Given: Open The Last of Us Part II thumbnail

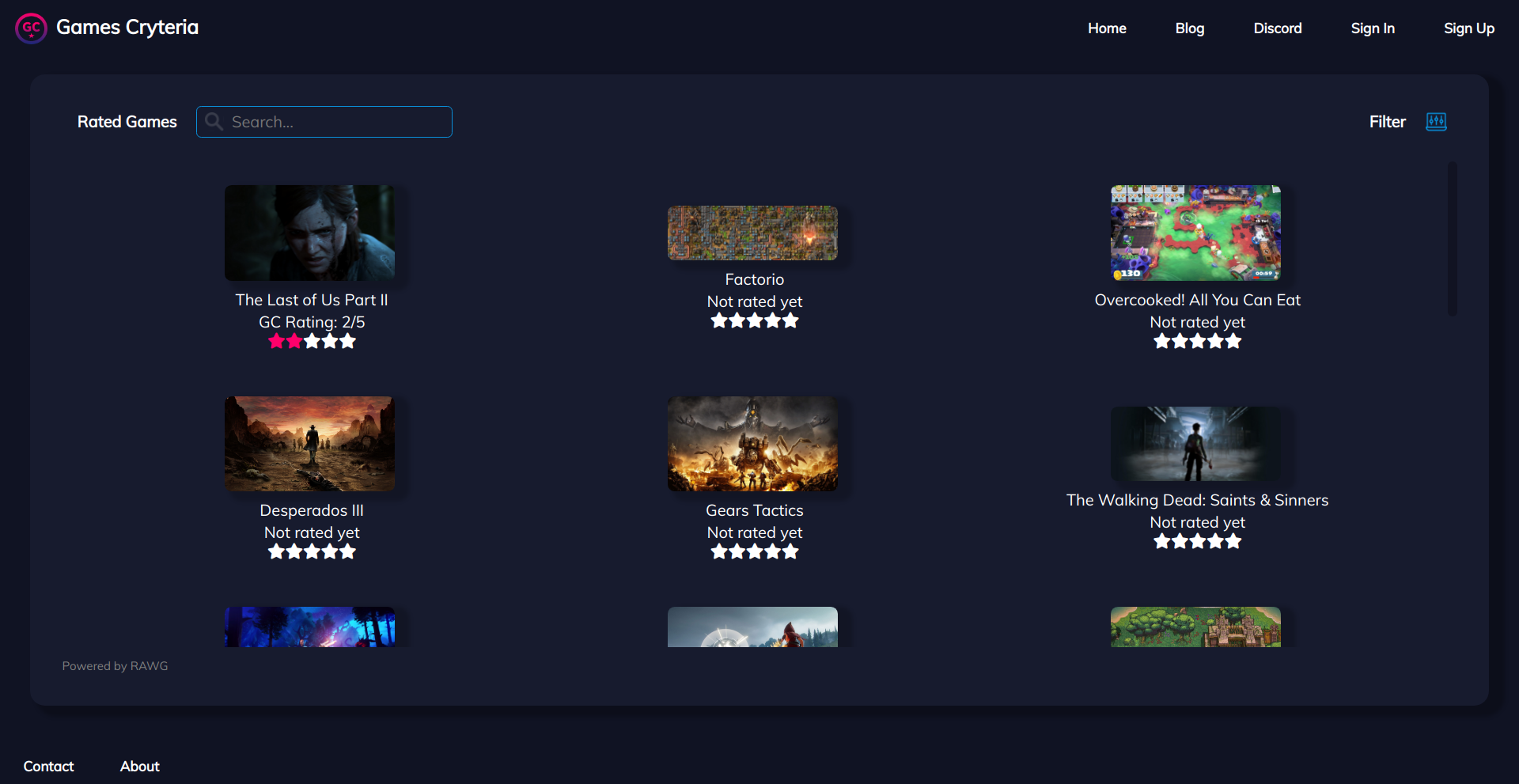Looking at the screenshot, I should (x=310, y=233).
